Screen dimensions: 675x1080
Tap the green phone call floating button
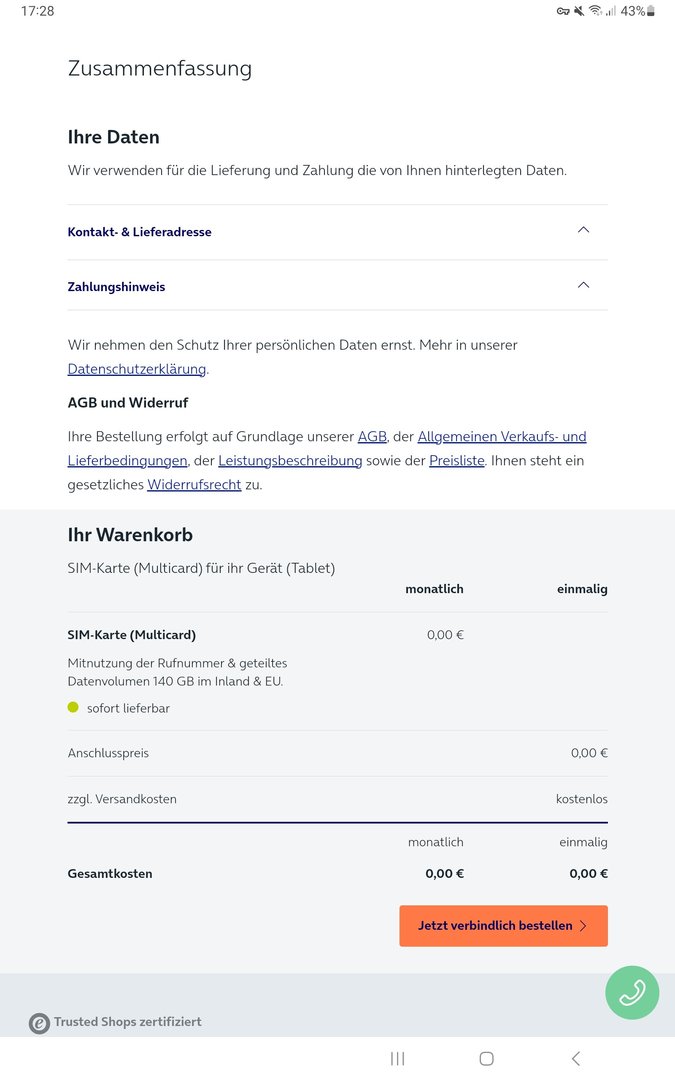632,992
